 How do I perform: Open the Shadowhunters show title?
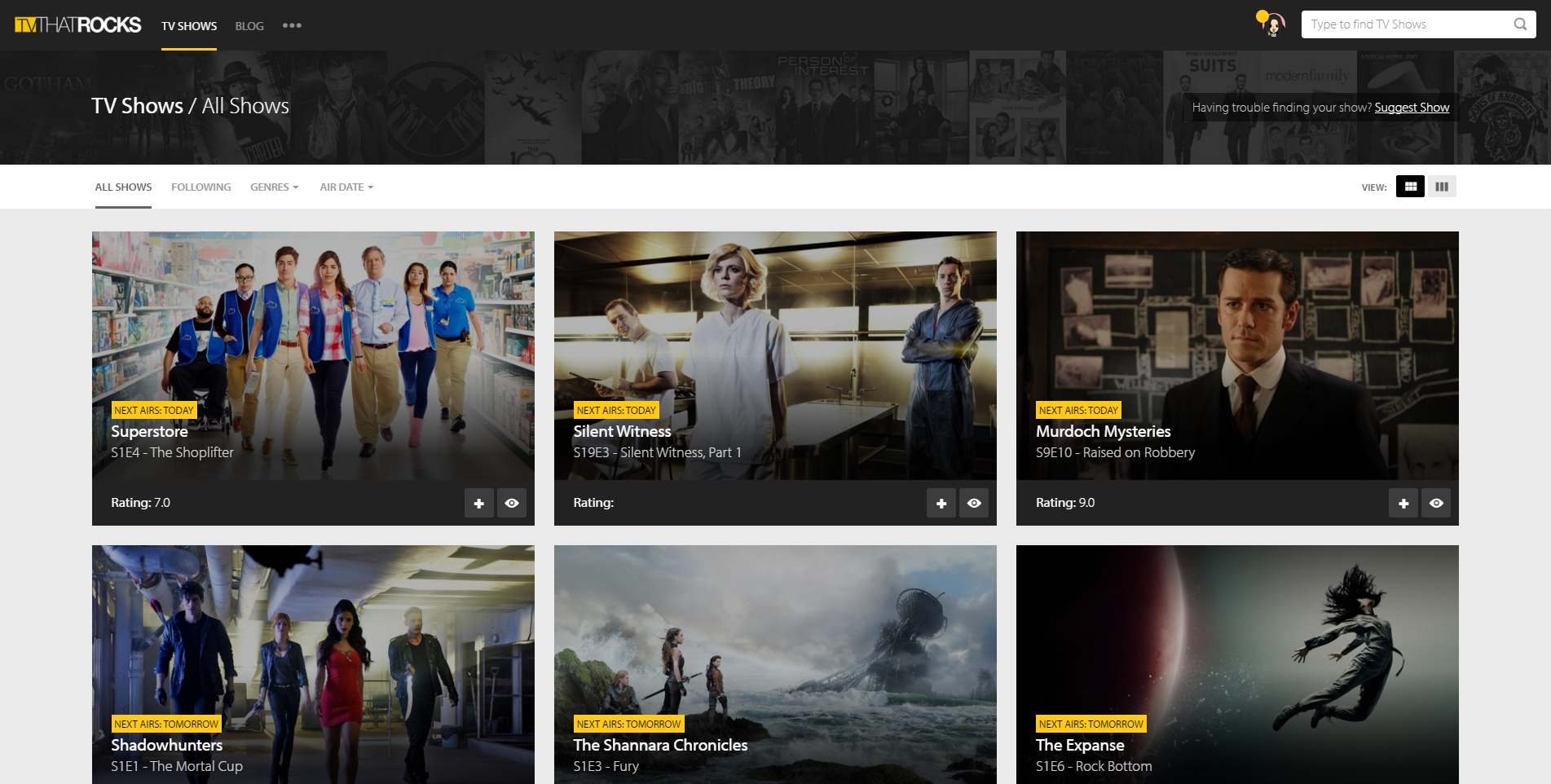(x=167, y=745)
